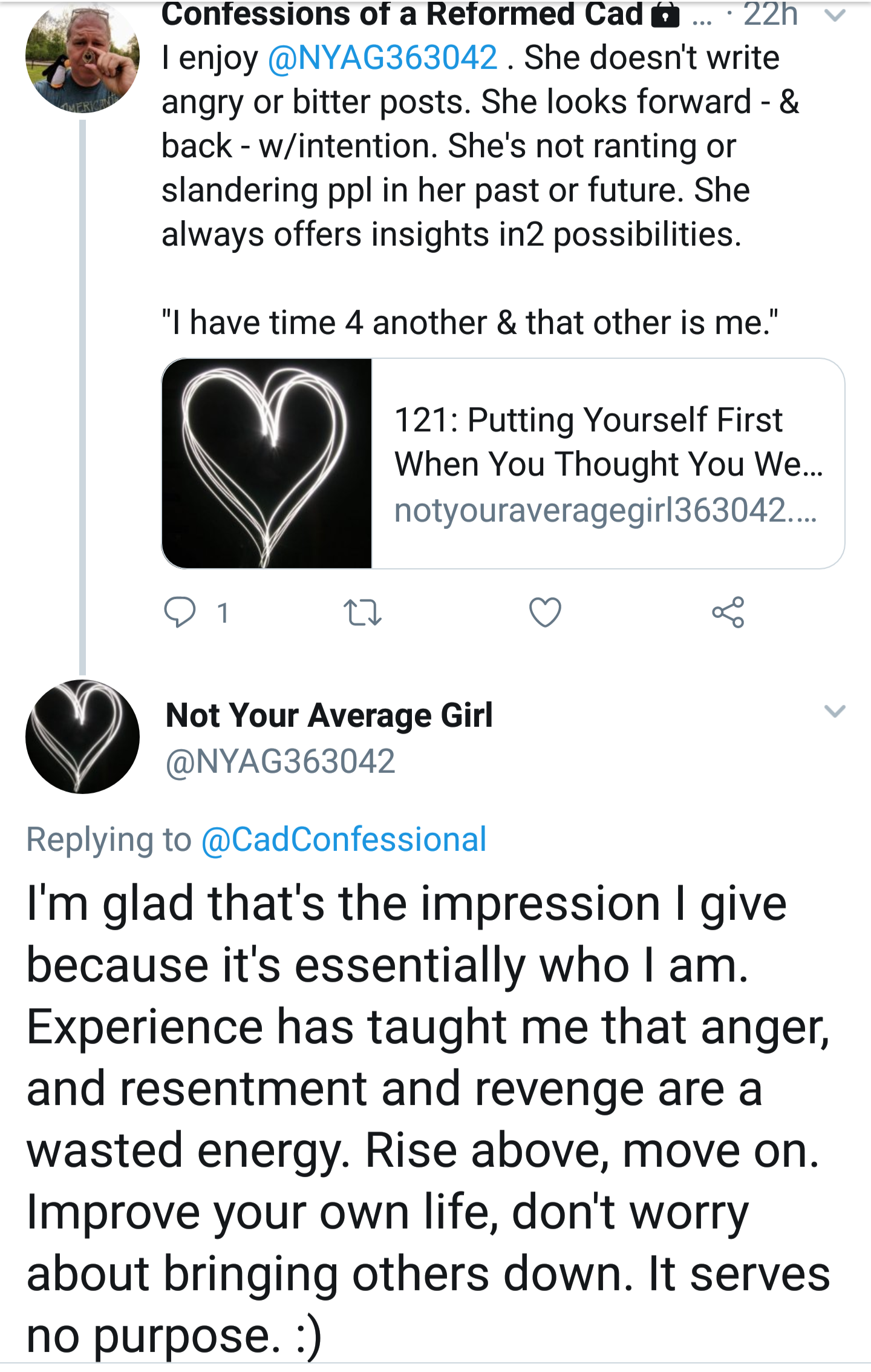Click the lock icon beside Reformed Cad
The image size is (871, 1372).
point(665,15)
